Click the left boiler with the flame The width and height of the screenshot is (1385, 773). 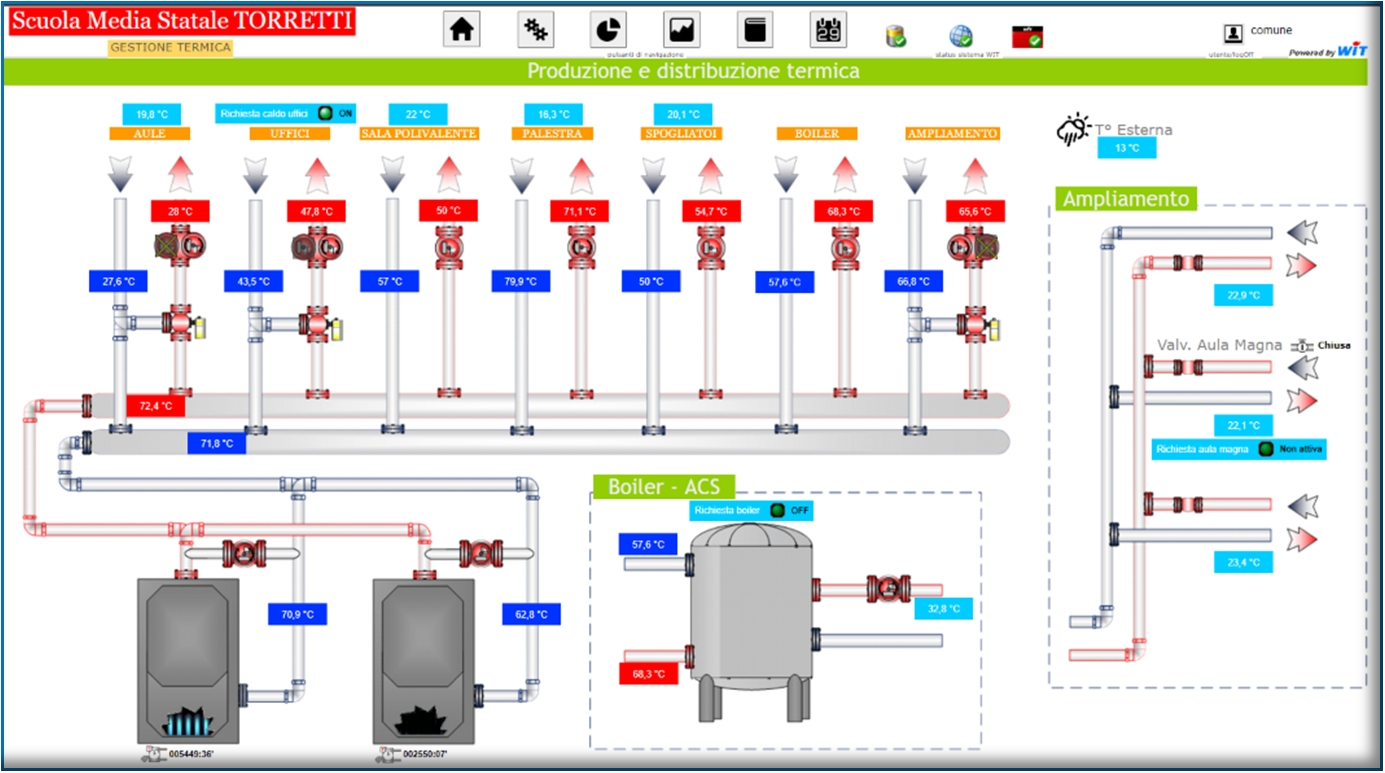(188, 660)
